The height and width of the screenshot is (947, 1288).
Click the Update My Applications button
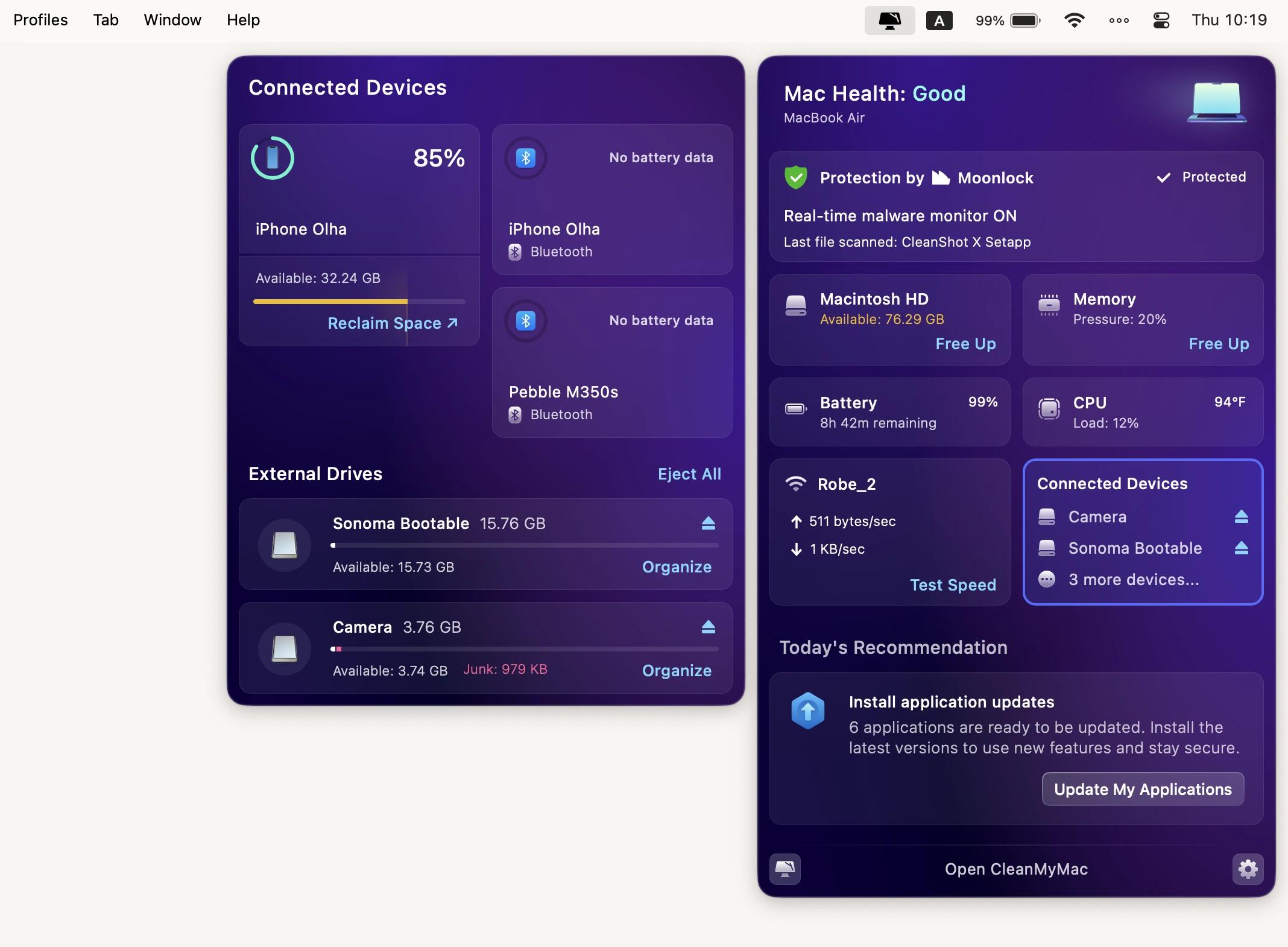click(1143, 789)
